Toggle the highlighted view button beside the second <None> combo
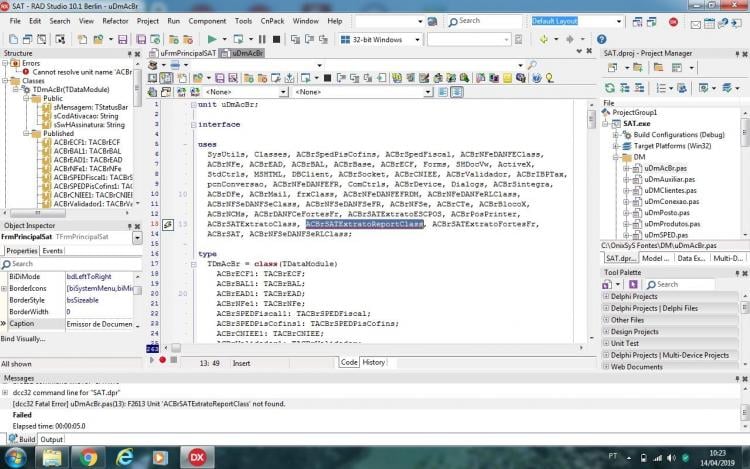The image size is (750, 469). click(457, 92)
